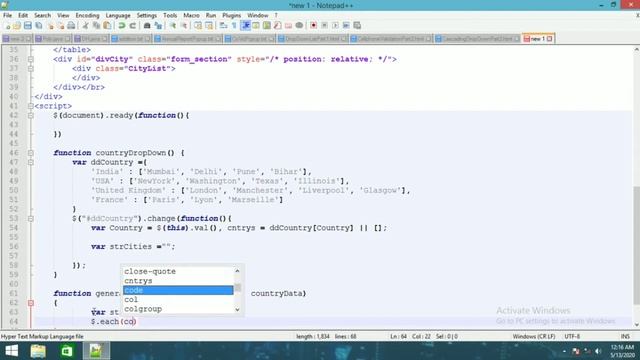Toggle INS/OVR mode in the status bar
640x360 pixels.
pos(625,336)
